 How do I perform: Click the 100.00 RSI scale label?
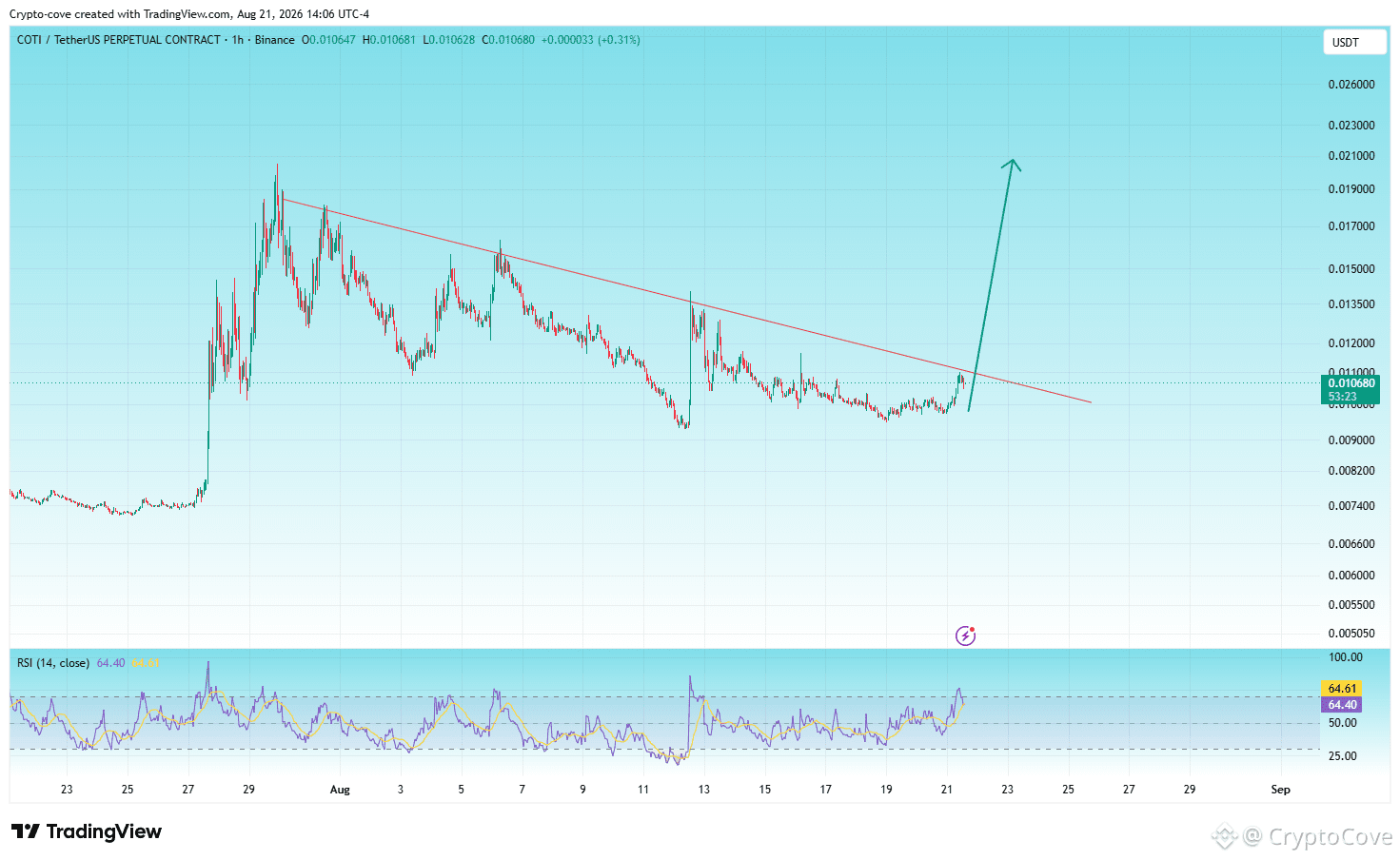pos(1346,657)
